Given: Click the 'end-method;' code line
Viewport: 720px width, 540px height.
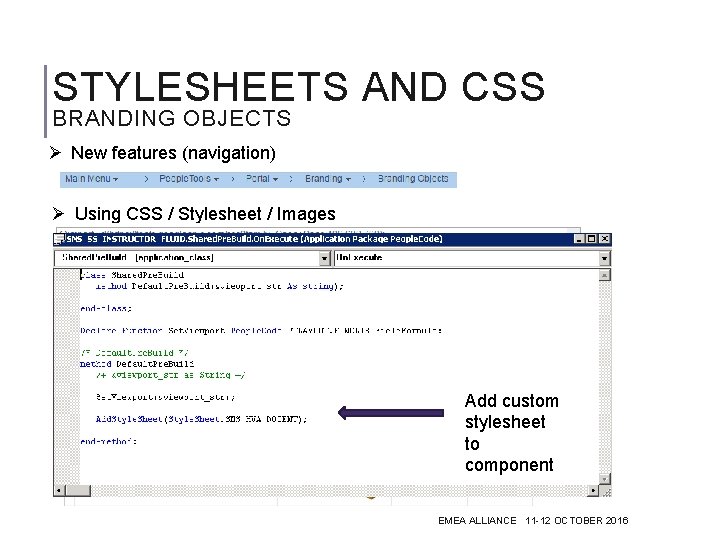Looking at the screenshot, I should click(108, 442).
